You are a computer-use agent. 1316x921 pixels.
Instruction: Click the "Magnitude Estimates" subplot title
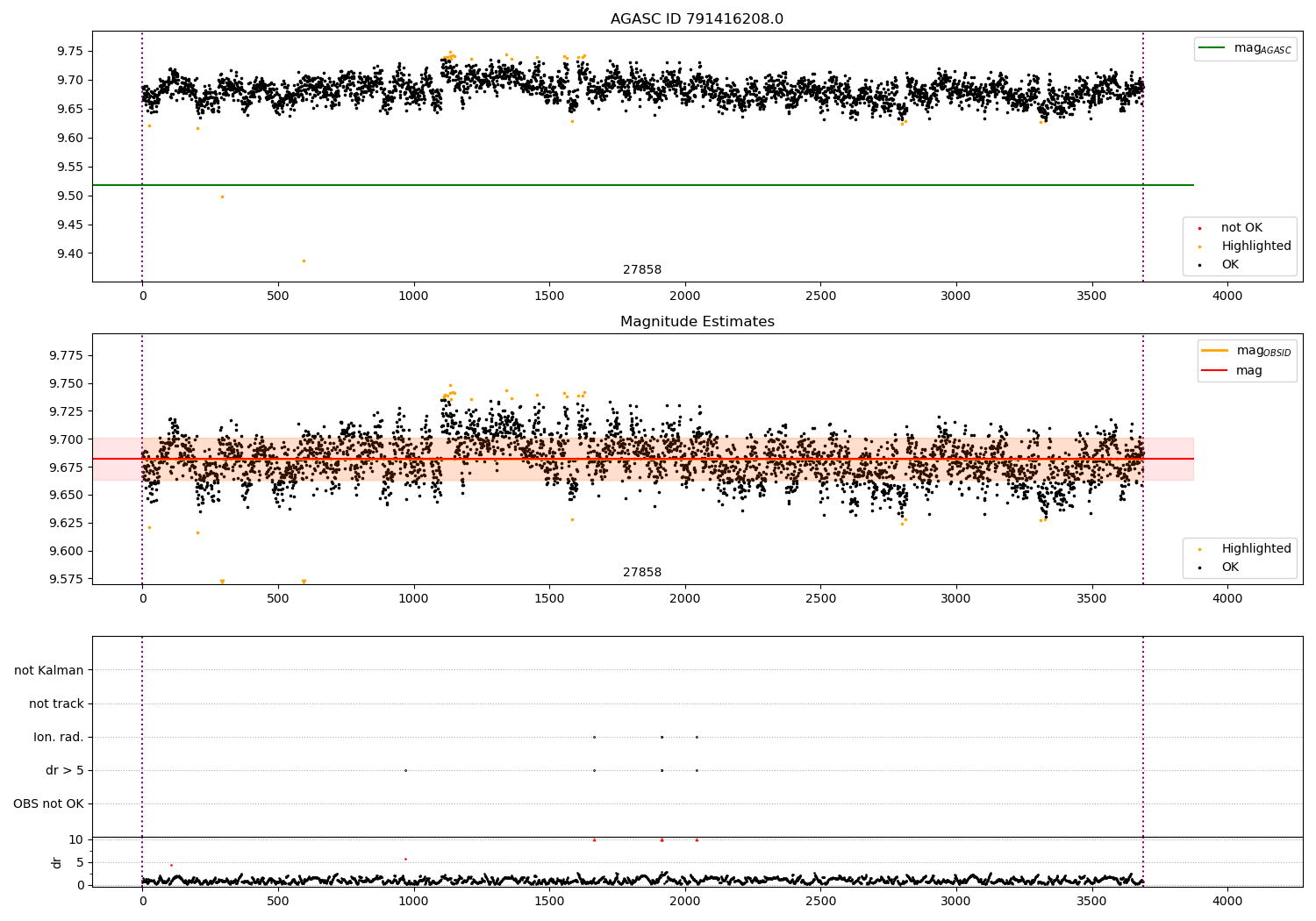pos(697,322)
